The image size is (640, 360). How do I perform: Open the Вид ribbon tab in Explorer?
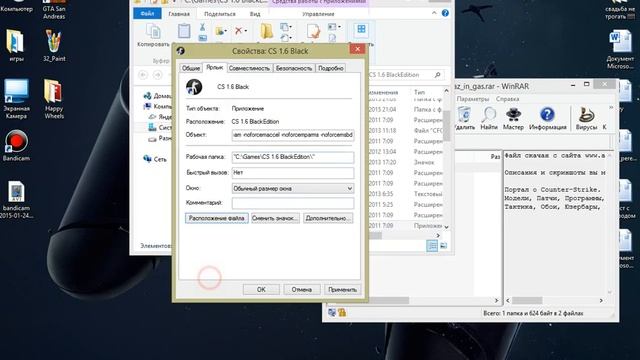tap(255, 14)
